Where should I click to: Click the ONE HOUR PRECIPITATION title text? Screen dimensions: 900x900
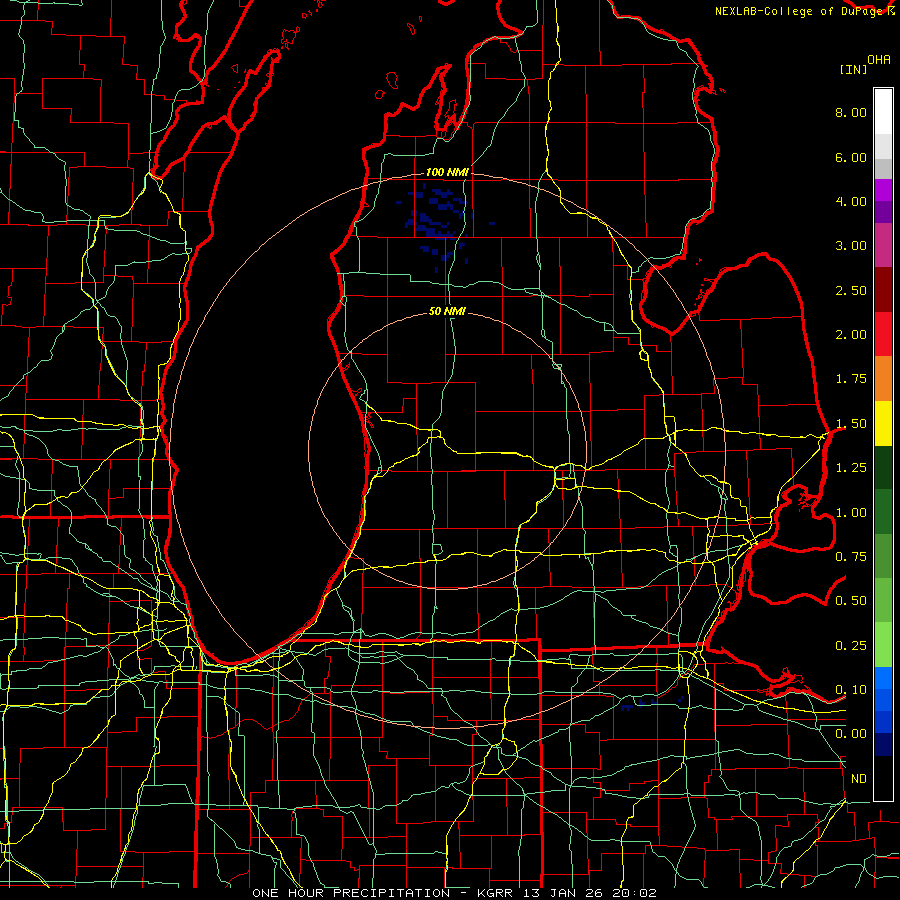coord(351,893)
